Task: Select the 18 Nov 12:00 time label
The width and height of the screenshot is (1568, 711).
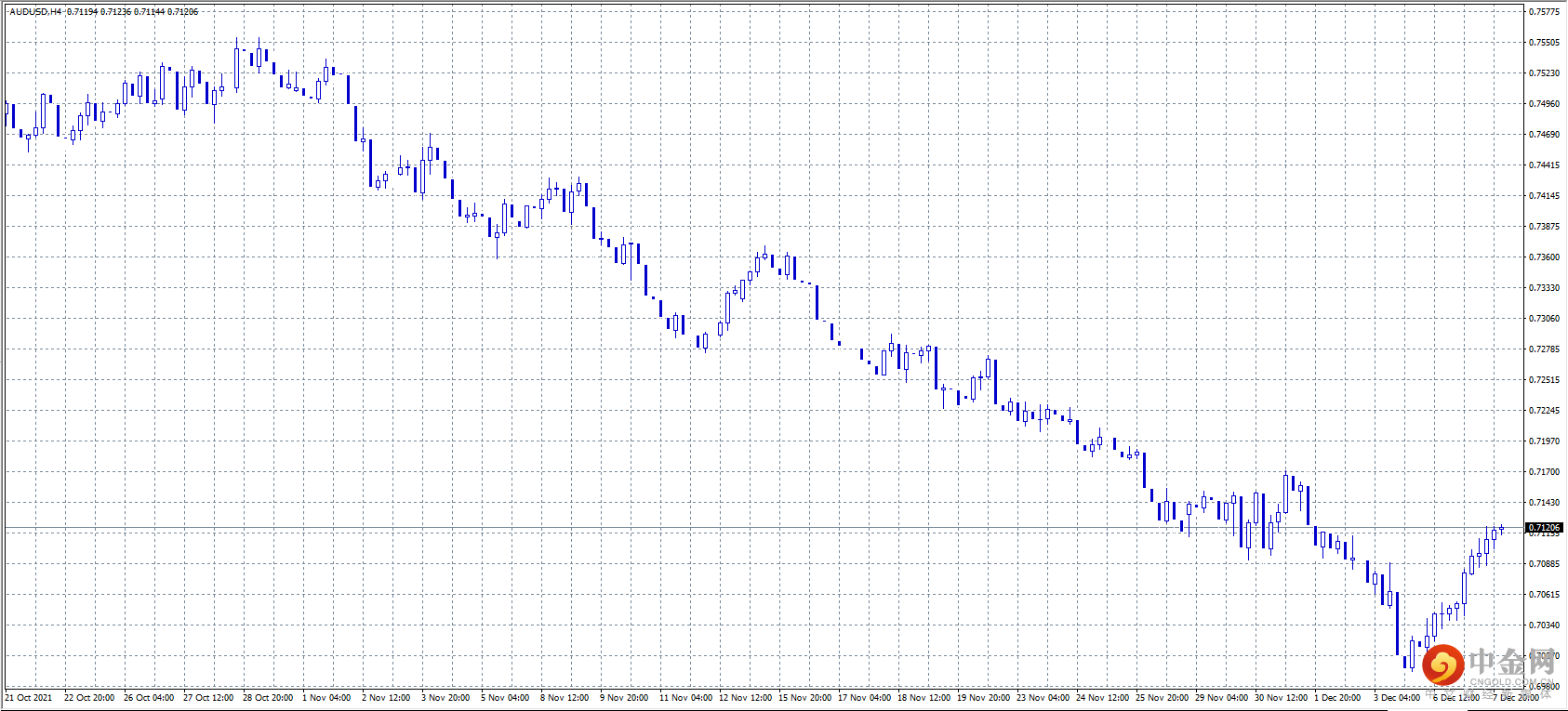Action: pos(924,698)
